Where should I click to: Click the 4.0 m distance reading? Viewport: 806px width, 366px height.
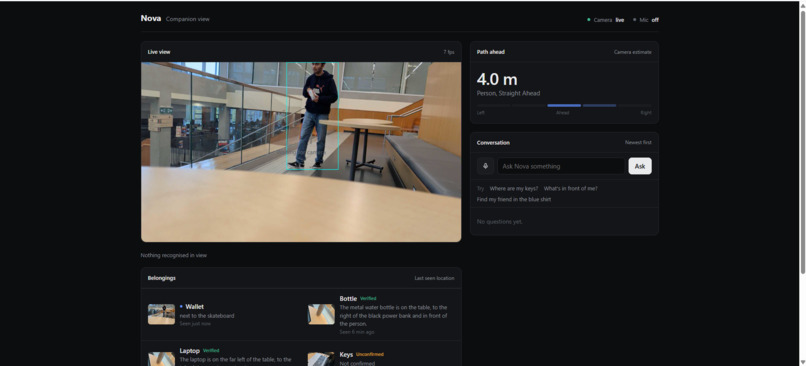tap(497, 80)
